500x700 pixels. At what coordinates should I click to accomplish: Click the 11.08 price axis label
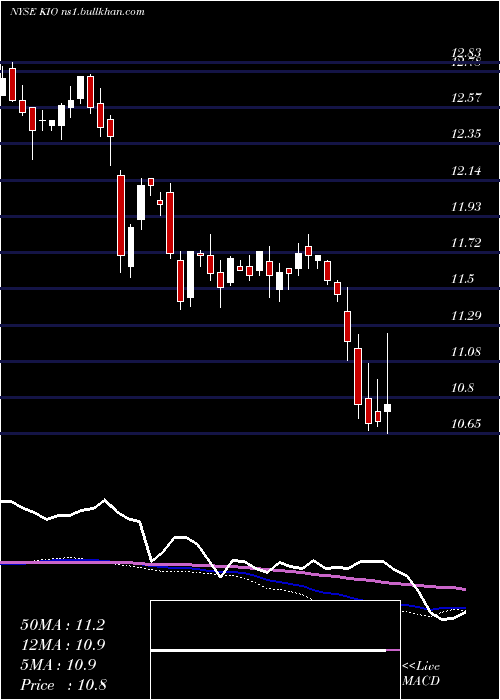[x=466, y=352]
